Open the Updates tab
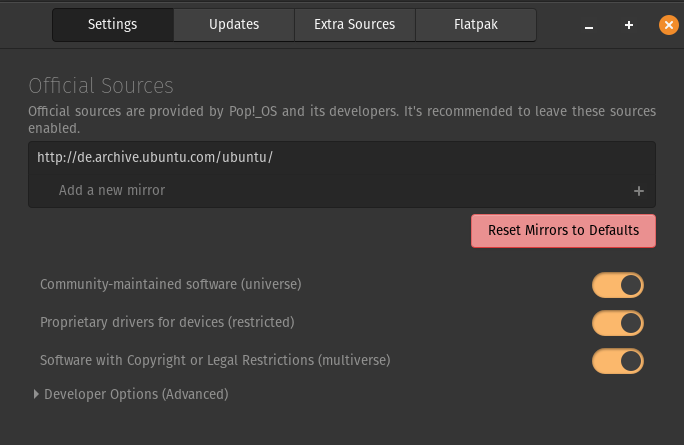Image resolution: width=684 pixels, height=445 pixels. click(x=234, y=24)
